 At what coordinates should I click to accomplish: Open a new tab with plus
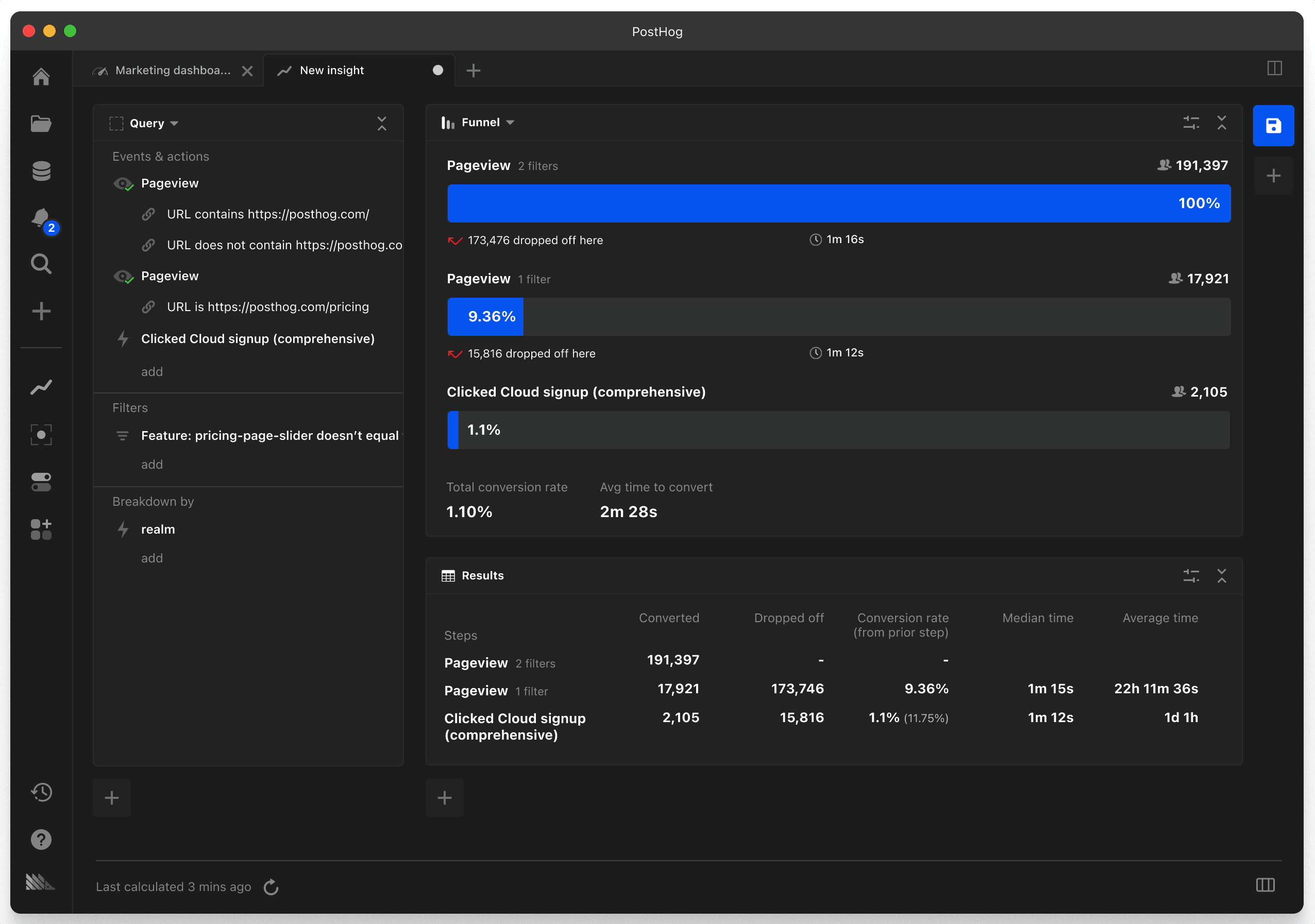(473, 71)
